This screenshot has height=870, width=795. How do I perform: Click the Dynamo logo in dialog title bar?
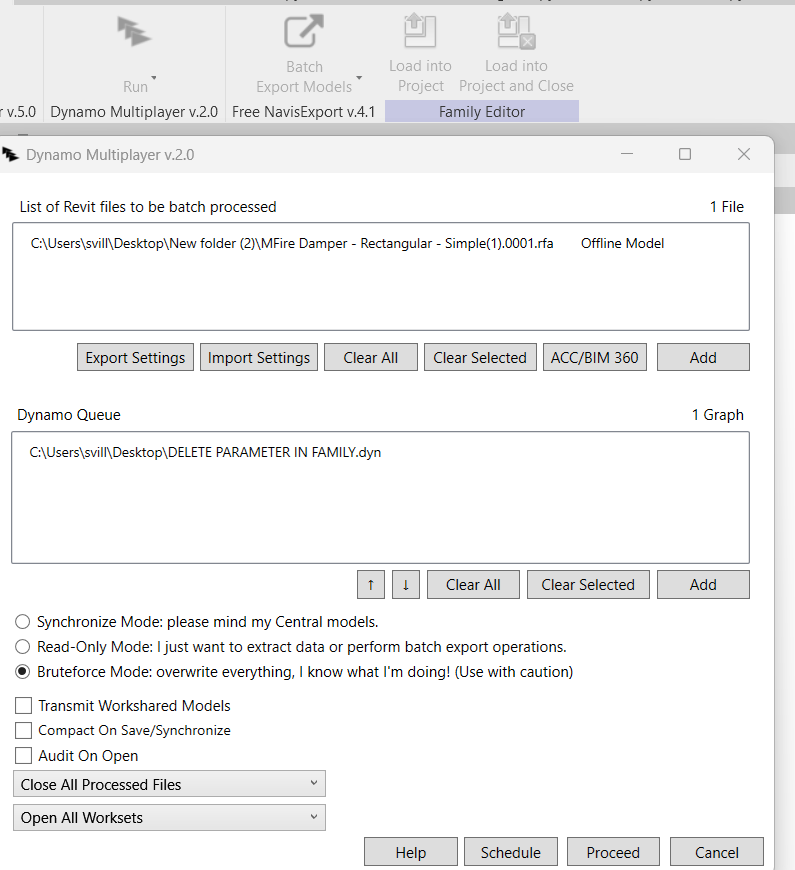coord(10,154)
